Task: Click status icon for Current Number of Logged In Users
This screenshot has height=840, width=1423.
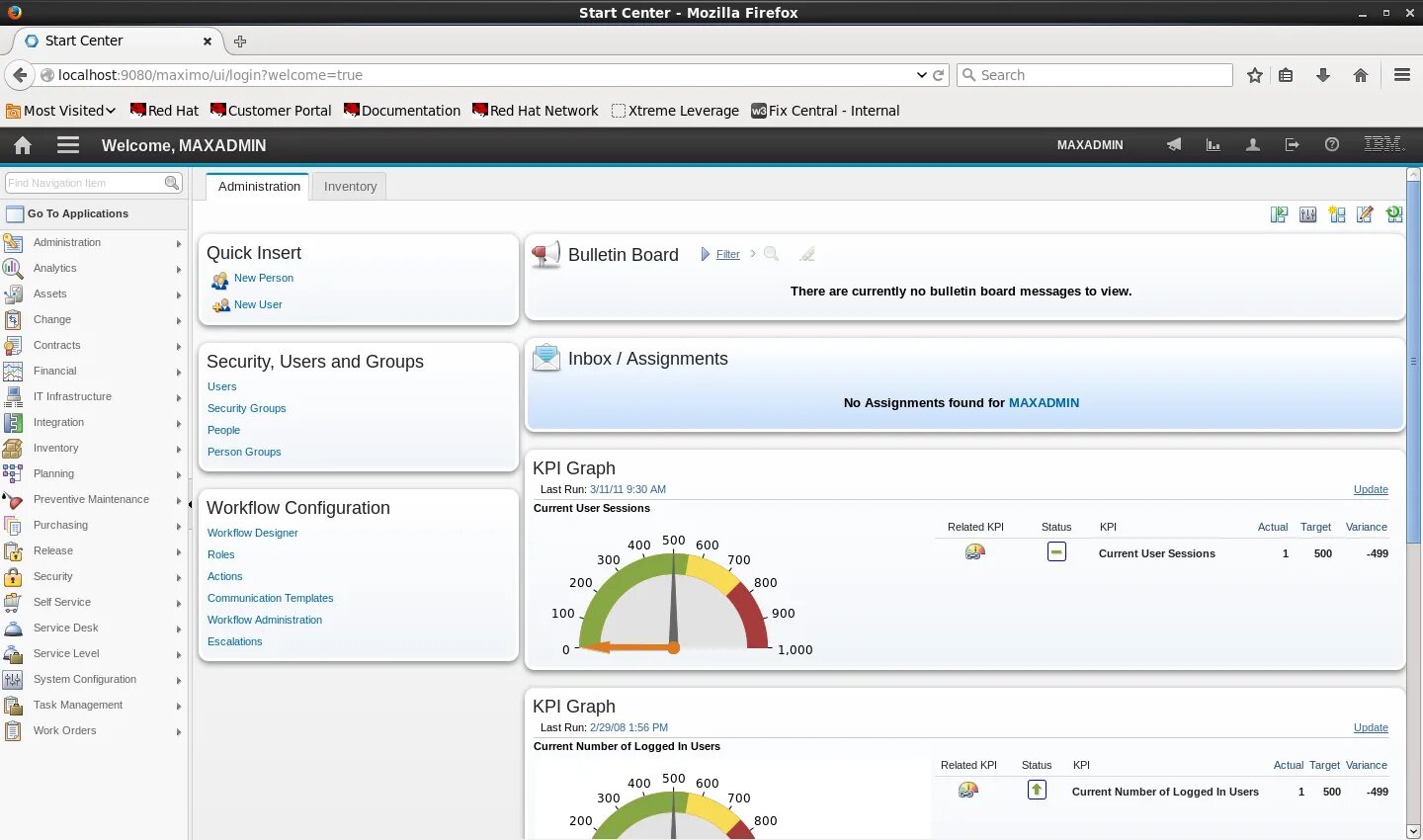Action: (x=1037, y=790)
